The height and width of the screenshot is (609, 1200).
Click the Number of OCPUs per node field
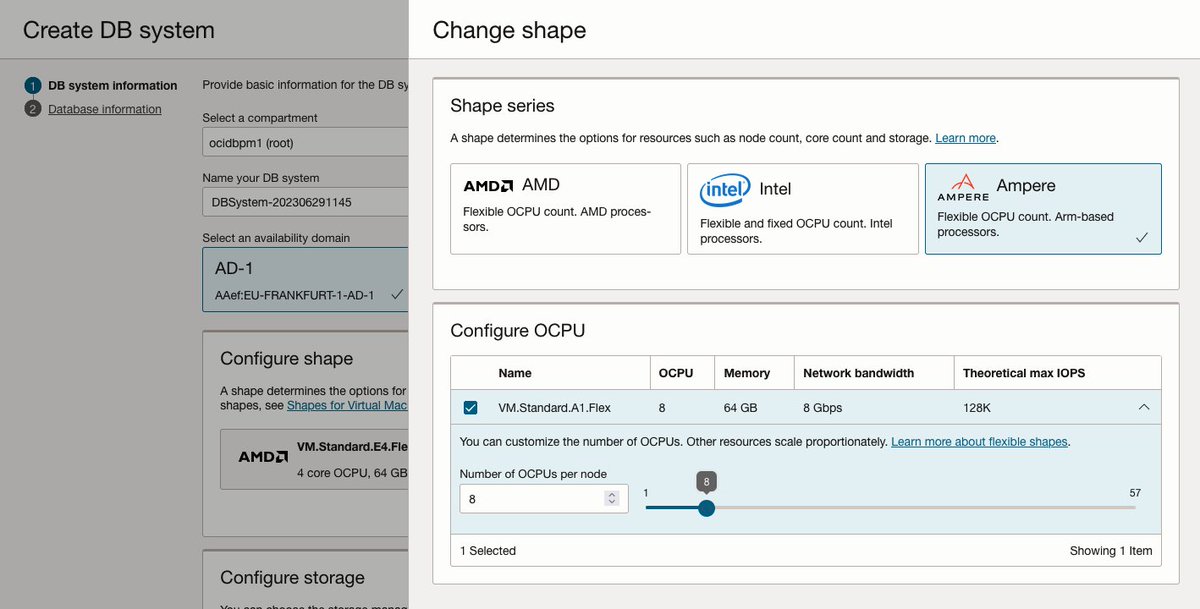click(544, 499)
